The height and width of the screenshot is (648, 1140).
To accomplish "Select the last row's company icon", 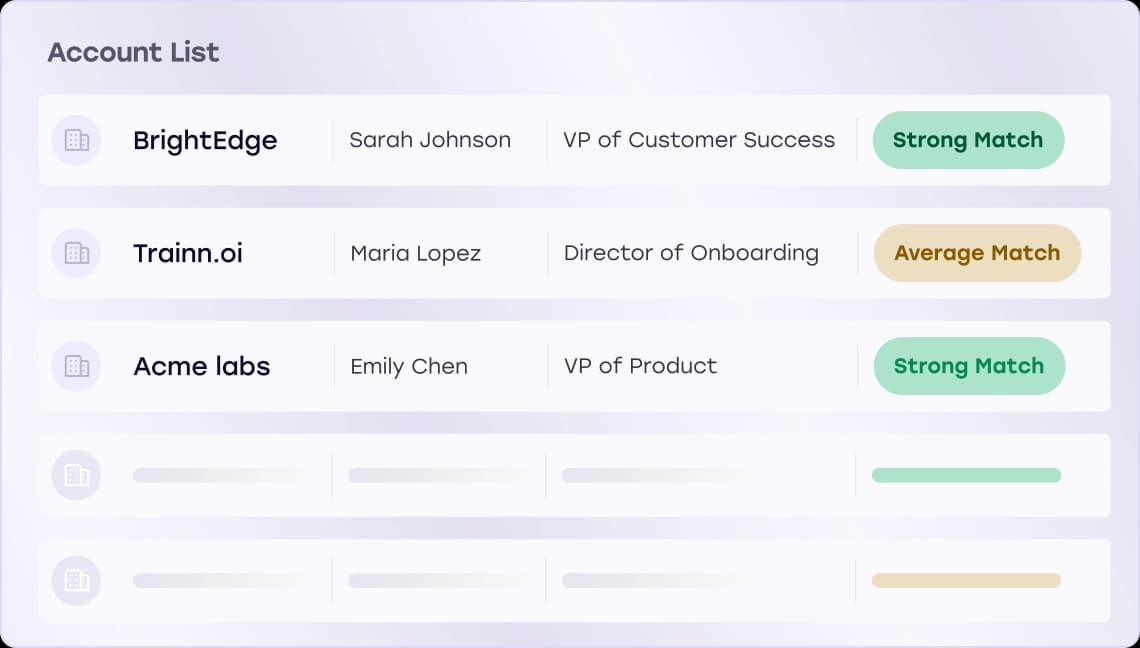I will pyautogui.click(x=76, y=581).
